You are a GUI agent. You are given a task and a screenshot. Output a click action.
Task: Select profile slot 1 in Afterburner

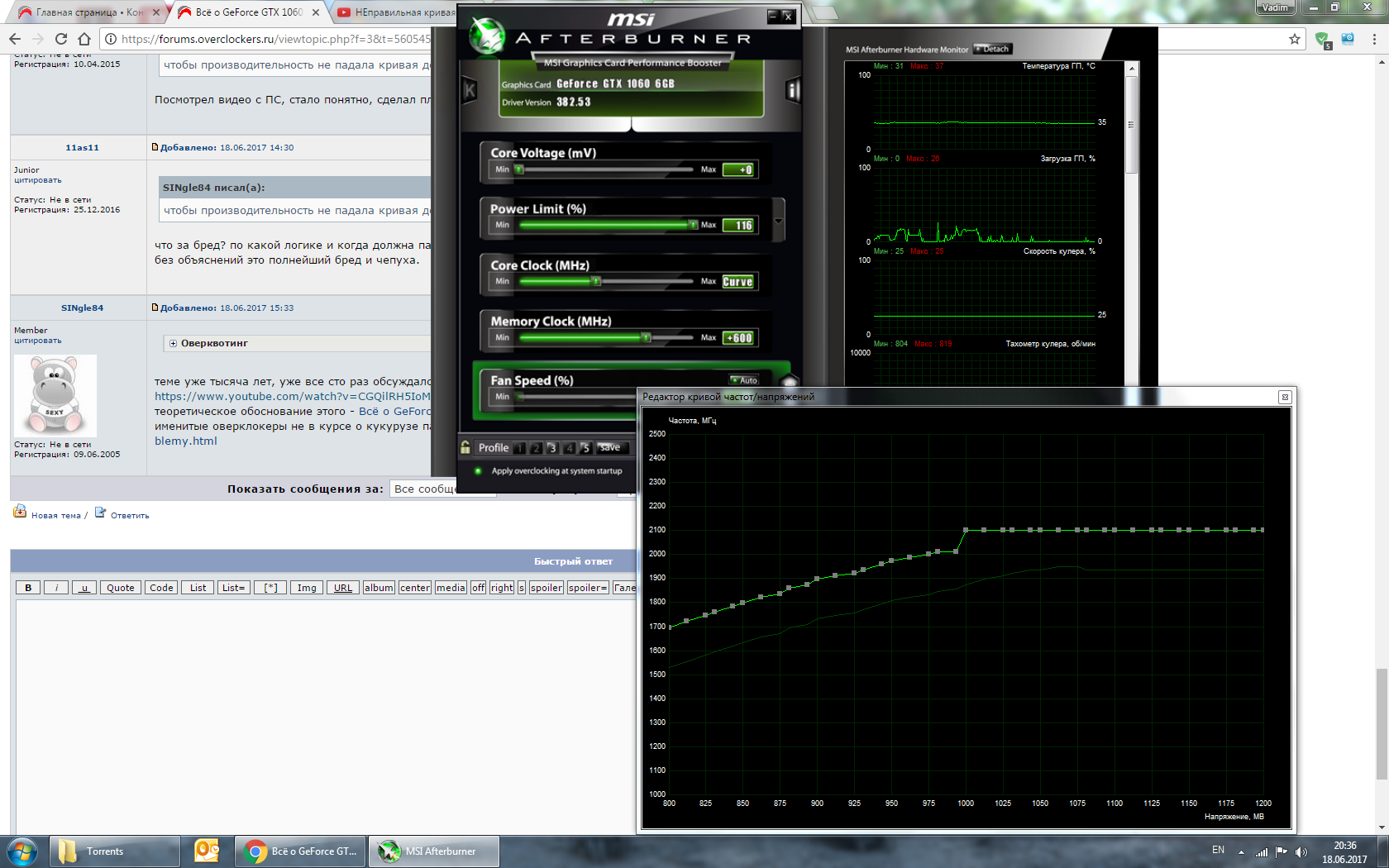[519, 448]
